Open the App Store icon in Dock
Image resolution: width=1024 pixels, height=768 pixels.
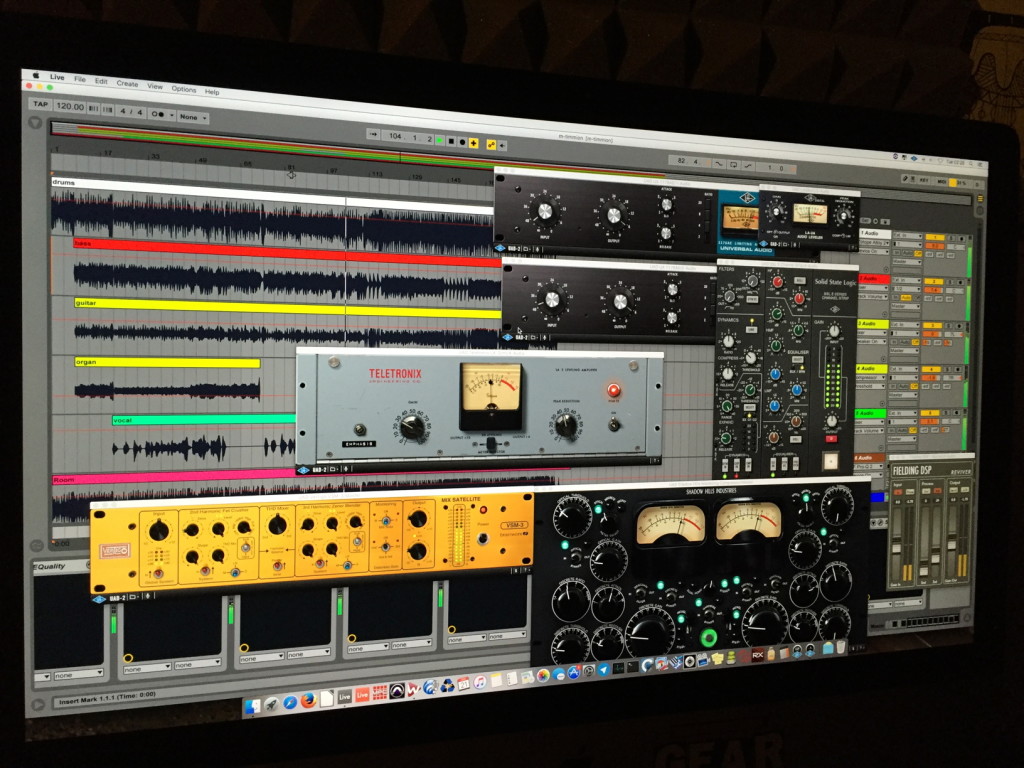574,672
